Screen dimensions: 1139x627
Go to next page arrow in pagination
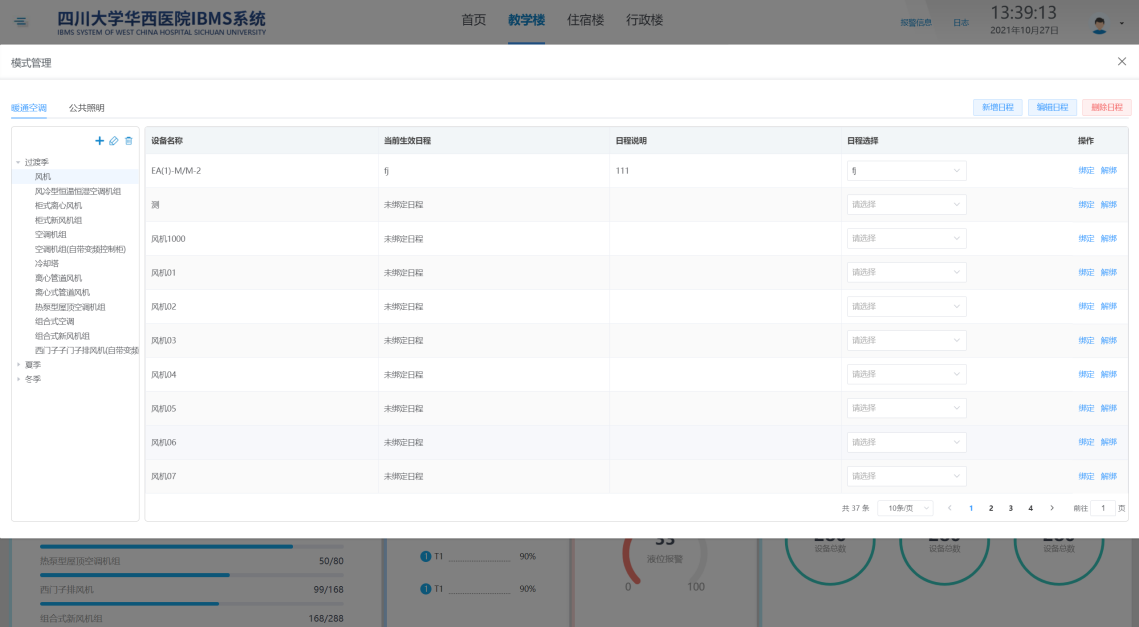1051,508
